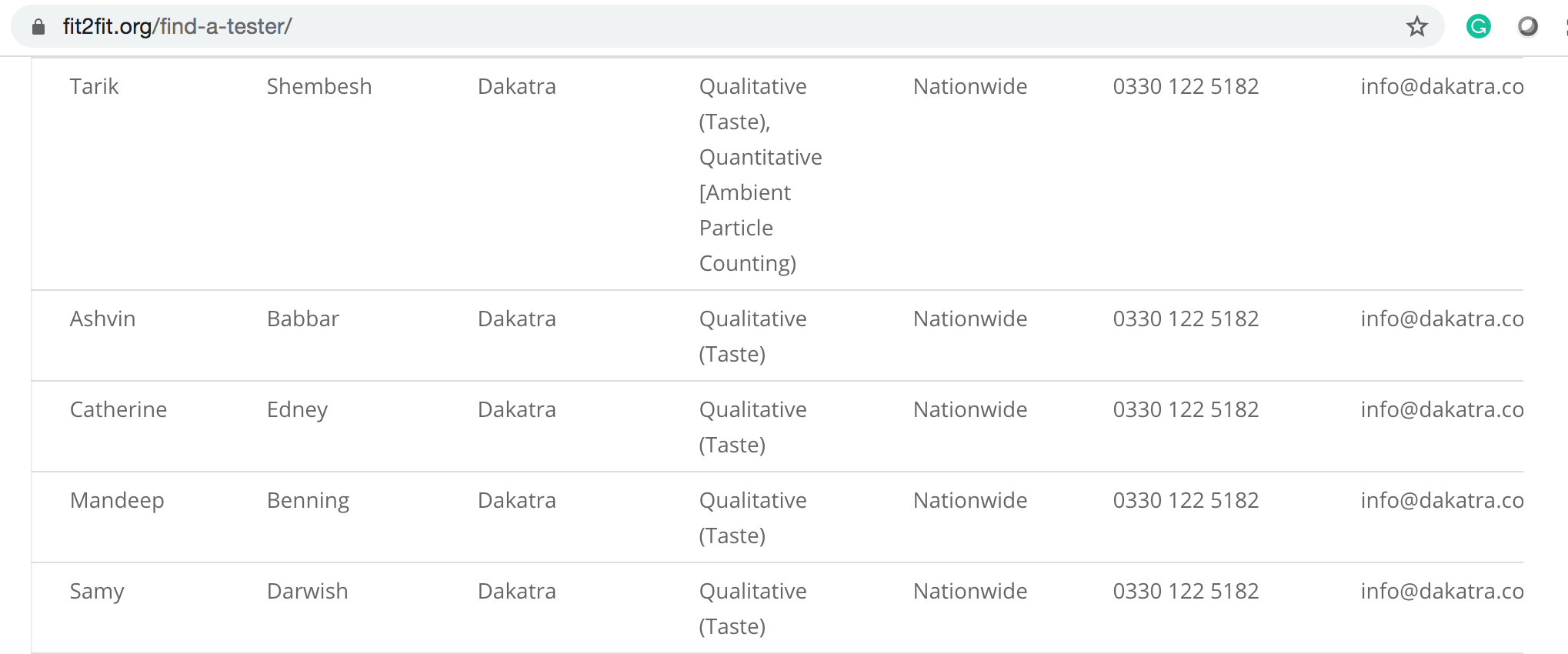
Task: Click Nationwide in Samy Darwish's row
Action: pos(970,591)
